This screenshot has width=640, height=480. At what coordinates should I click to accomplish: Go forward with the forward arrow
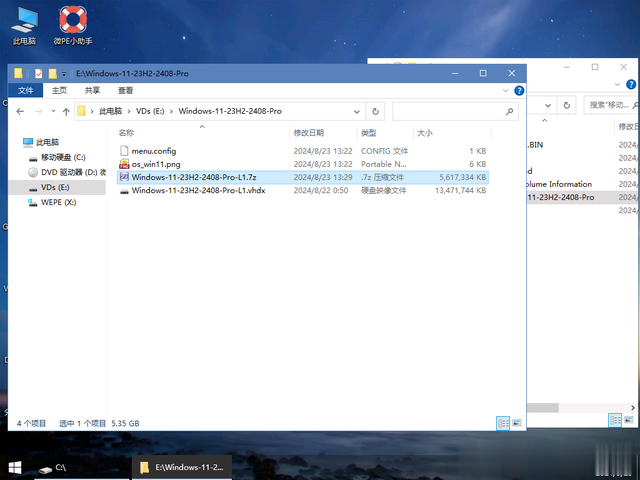click(x=38, y=111)
